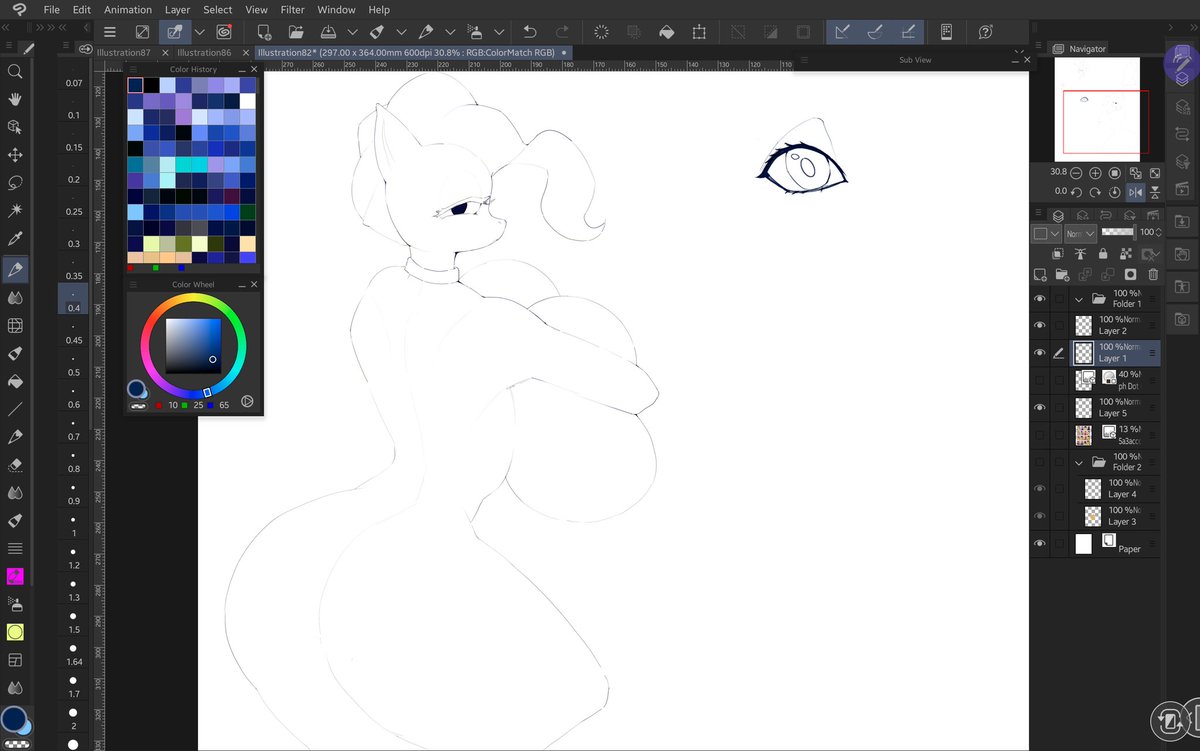
Task: Open dropdown arrow beside Save icon
Action: point(353,32)
